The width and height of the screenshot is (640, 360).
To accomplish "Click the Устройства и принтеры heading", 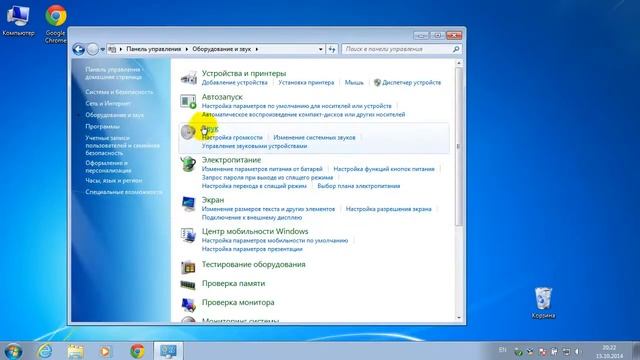I will click(x=244, y=73).
